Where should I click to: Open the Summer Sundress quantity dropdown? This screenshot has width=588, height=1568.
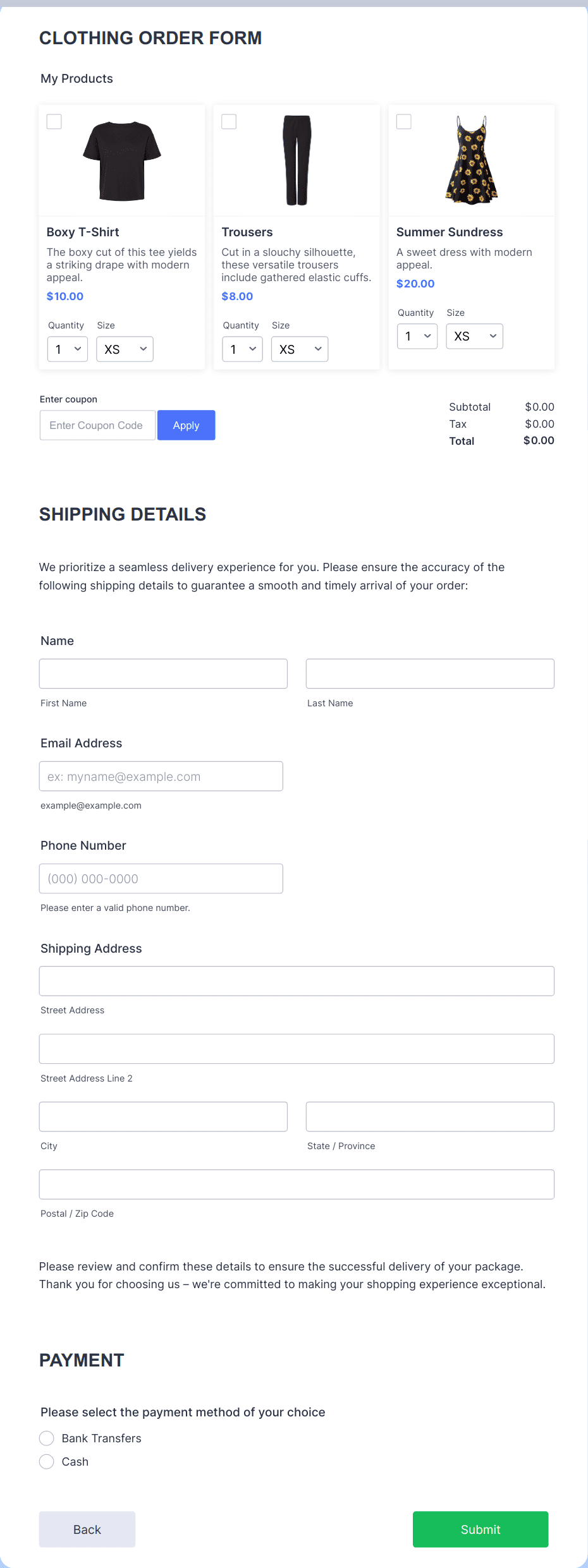417,336
